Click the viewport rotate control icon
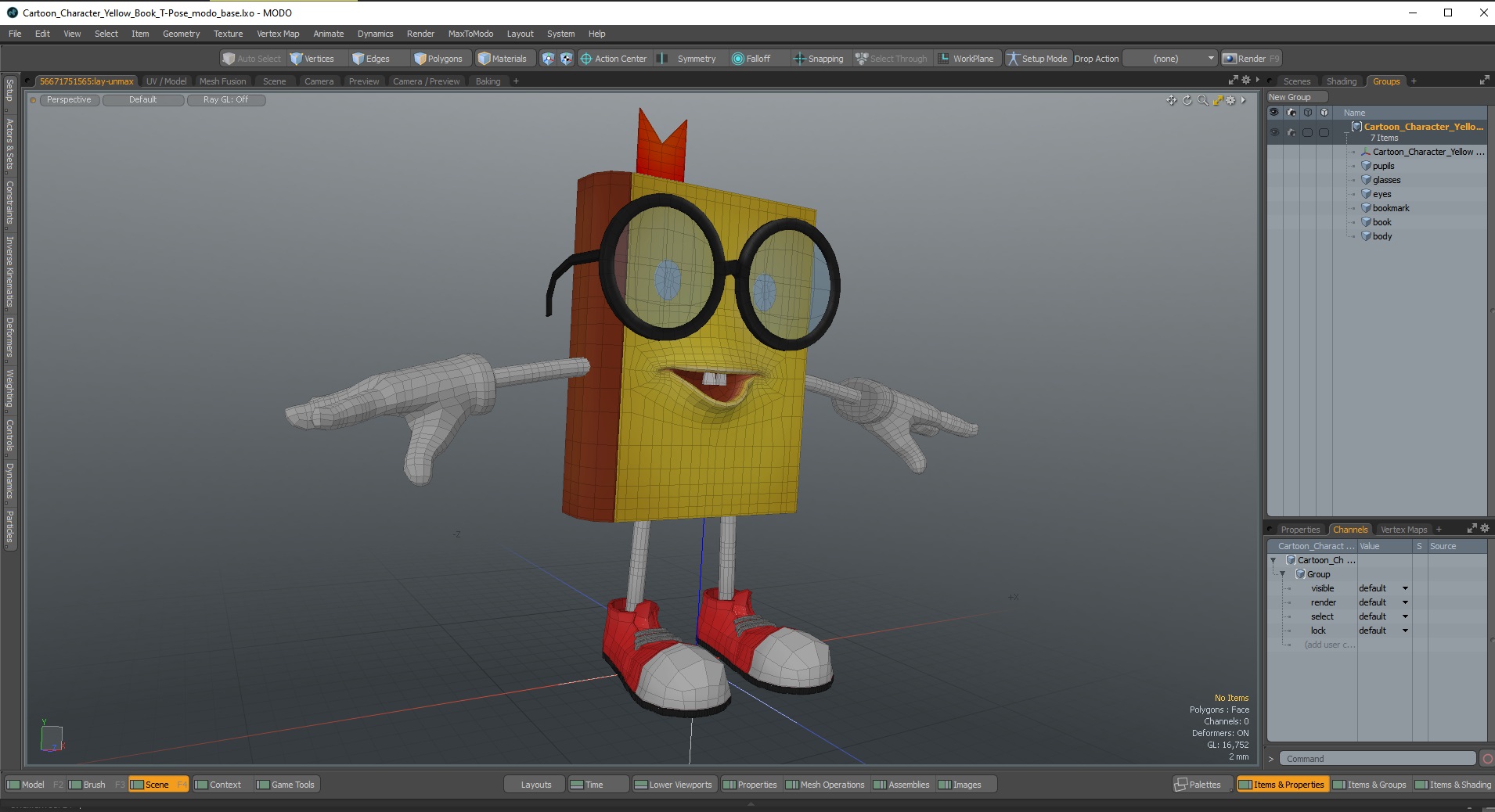Viewport: 1495px width, 812px height. 1187,100
